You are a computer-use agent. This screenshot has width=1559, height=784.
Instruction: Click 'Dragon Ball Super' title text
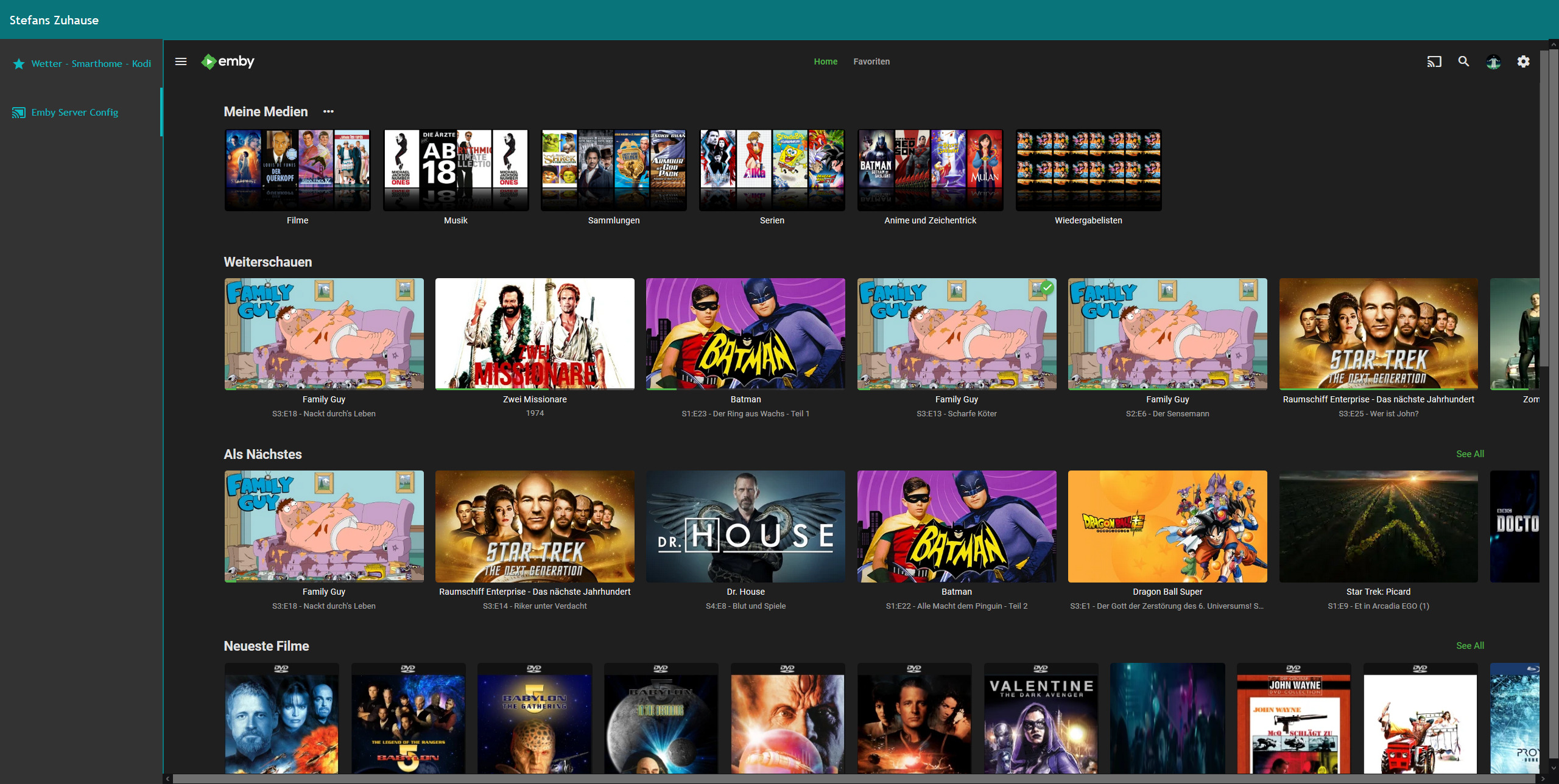tap(1167, 592)
